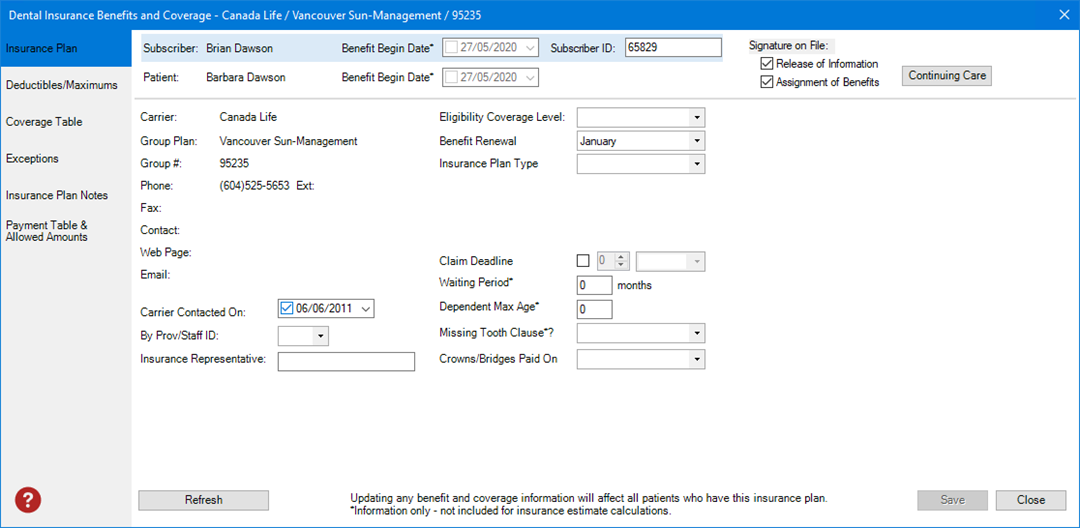Switch to Deductibles/Maximums tab
Screen dimensions: 1080x528
[x=62, y=86]
